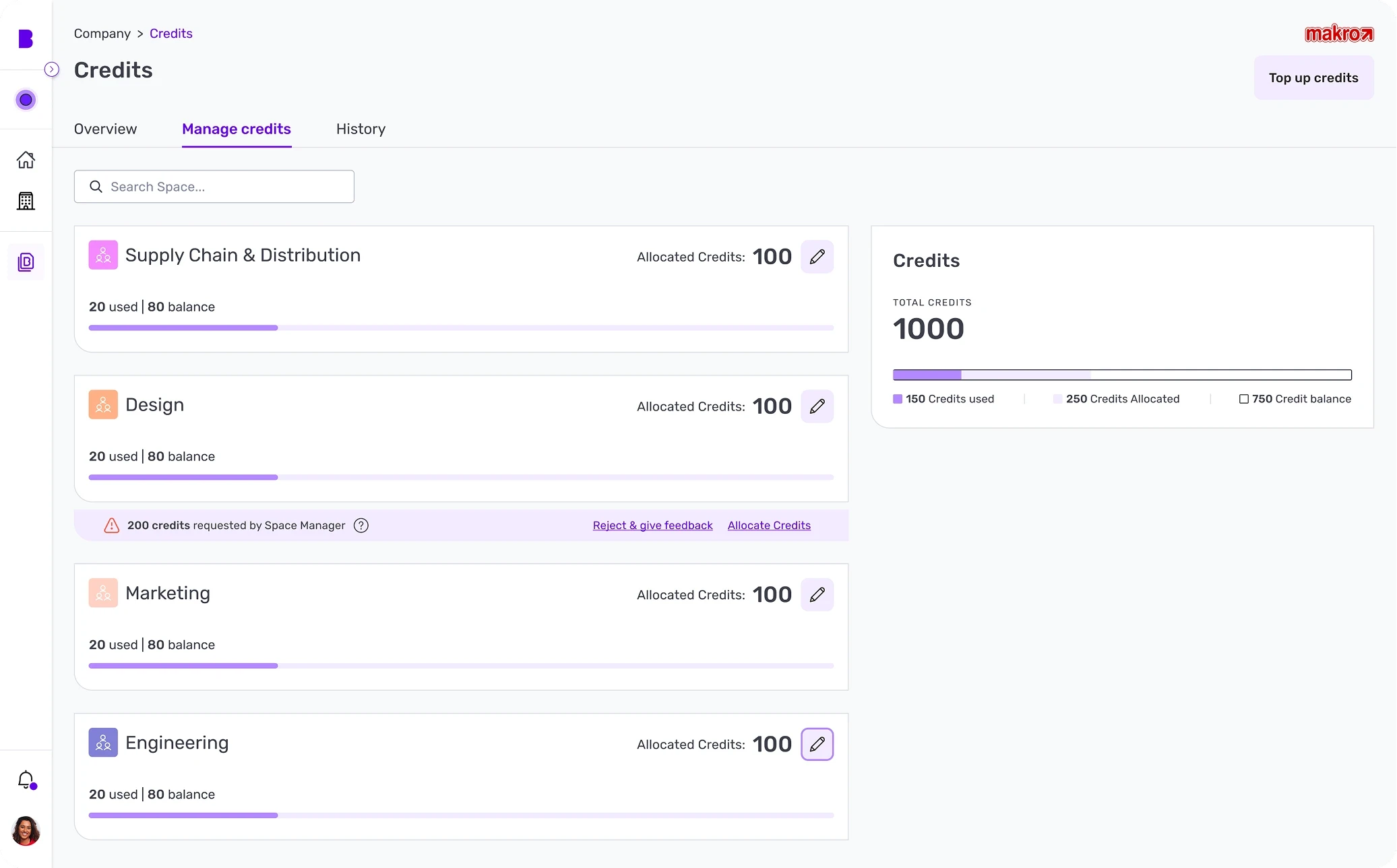Click the purple B logo in sidebar
Screen dimensions: 1397x868
[x=26, y=39]
